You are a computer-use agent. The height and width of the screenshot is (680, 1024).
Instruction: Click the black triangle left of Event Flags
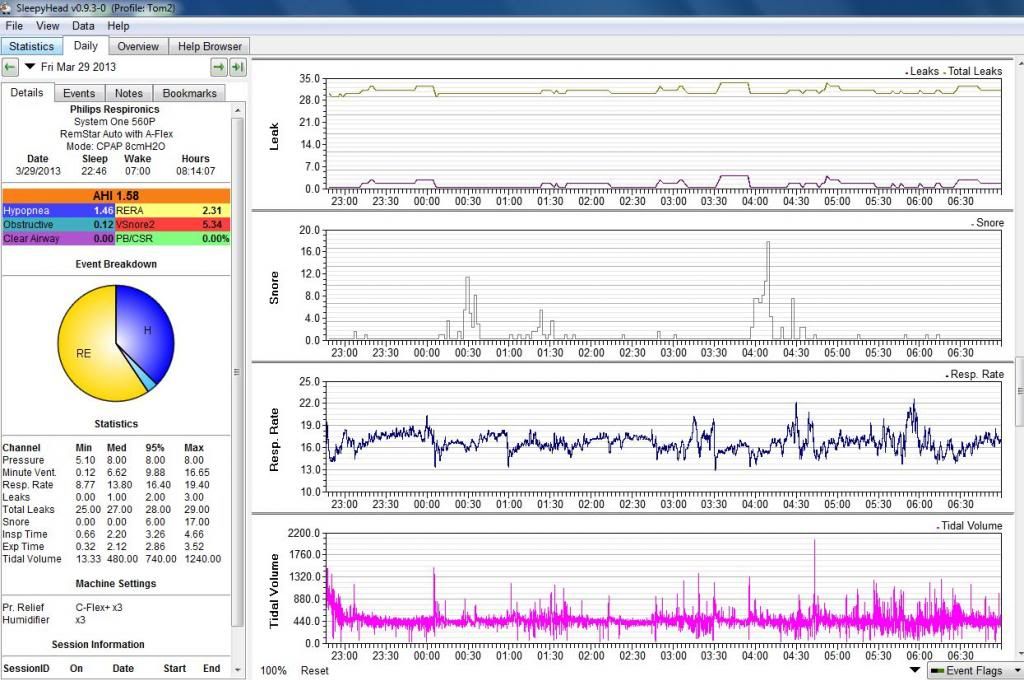pos(915,670)
